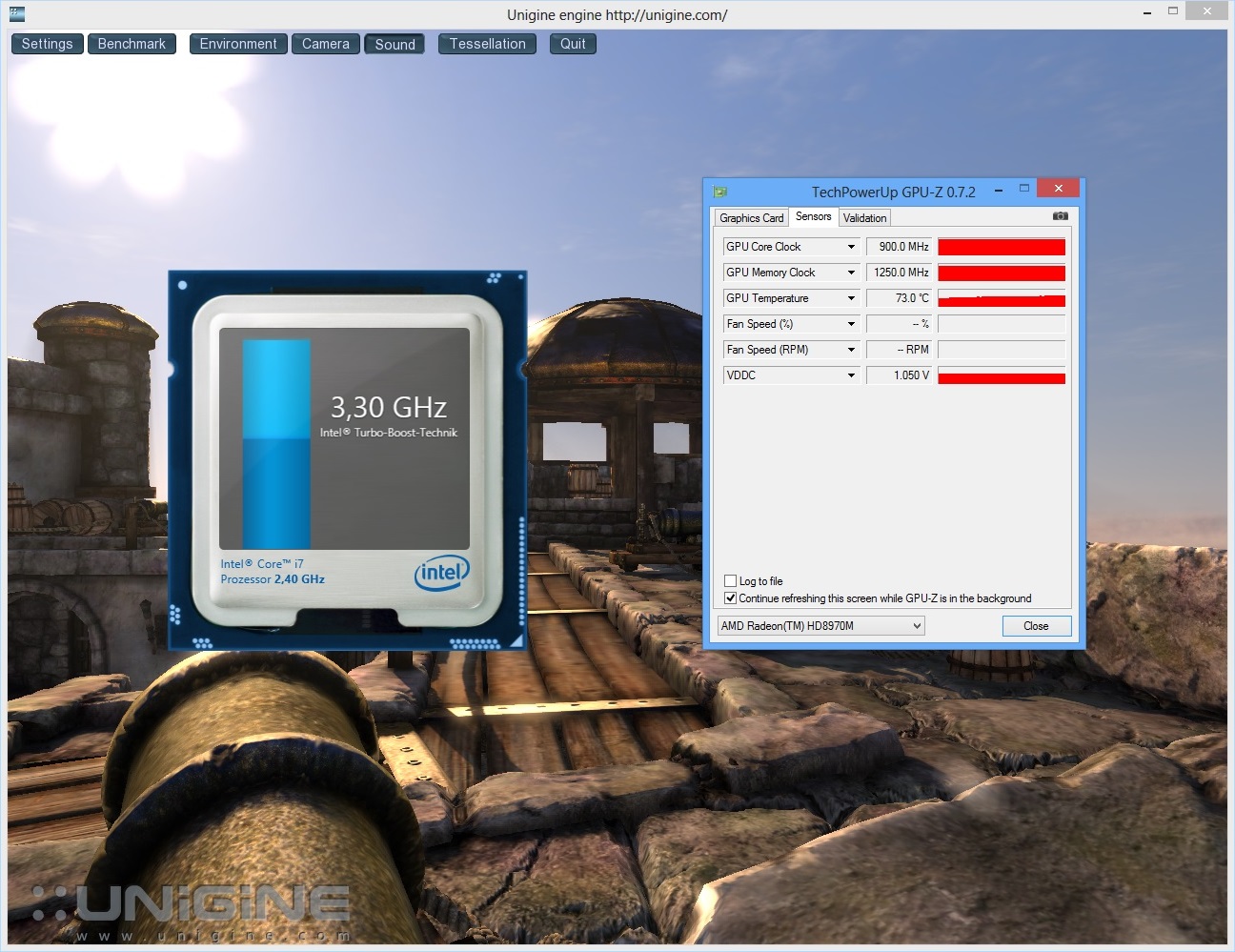Maximize the Unigine engine window
The height and width of the screenshot is (952, 1235).
point(1173,11)
